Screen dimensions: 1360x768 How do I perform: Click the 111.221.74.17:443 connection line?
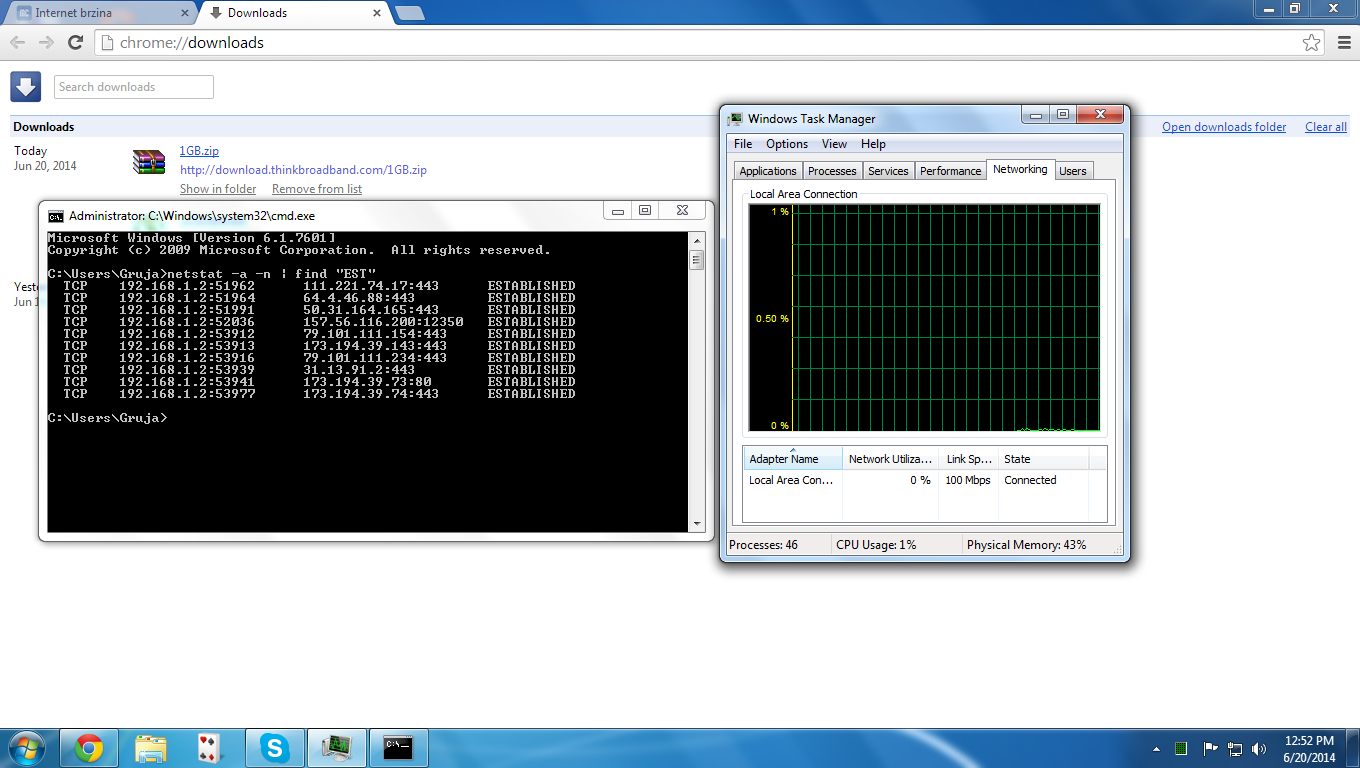coord(319,286)
